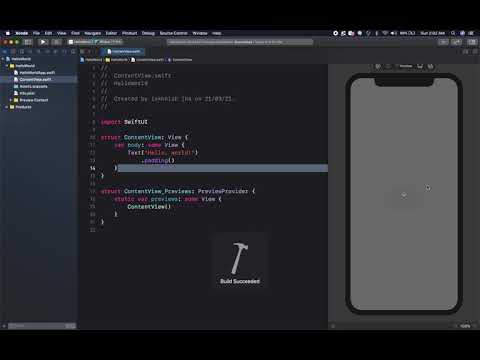Image resolution: width=480 pixels, height=360 pixels.
Task: Click HelloWorld folder in breadcrumb bar
Action: [117, 60]
